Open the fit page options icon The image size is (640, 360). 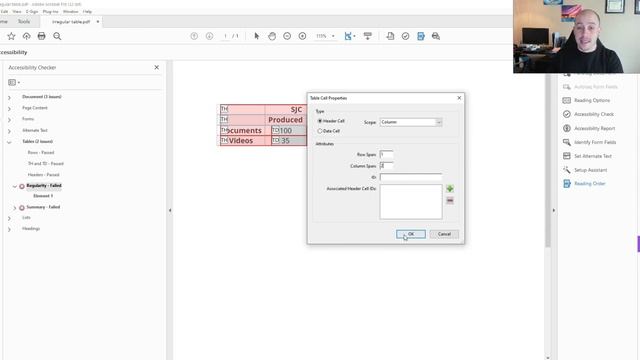pyautogui.click(x=349, y=36)
